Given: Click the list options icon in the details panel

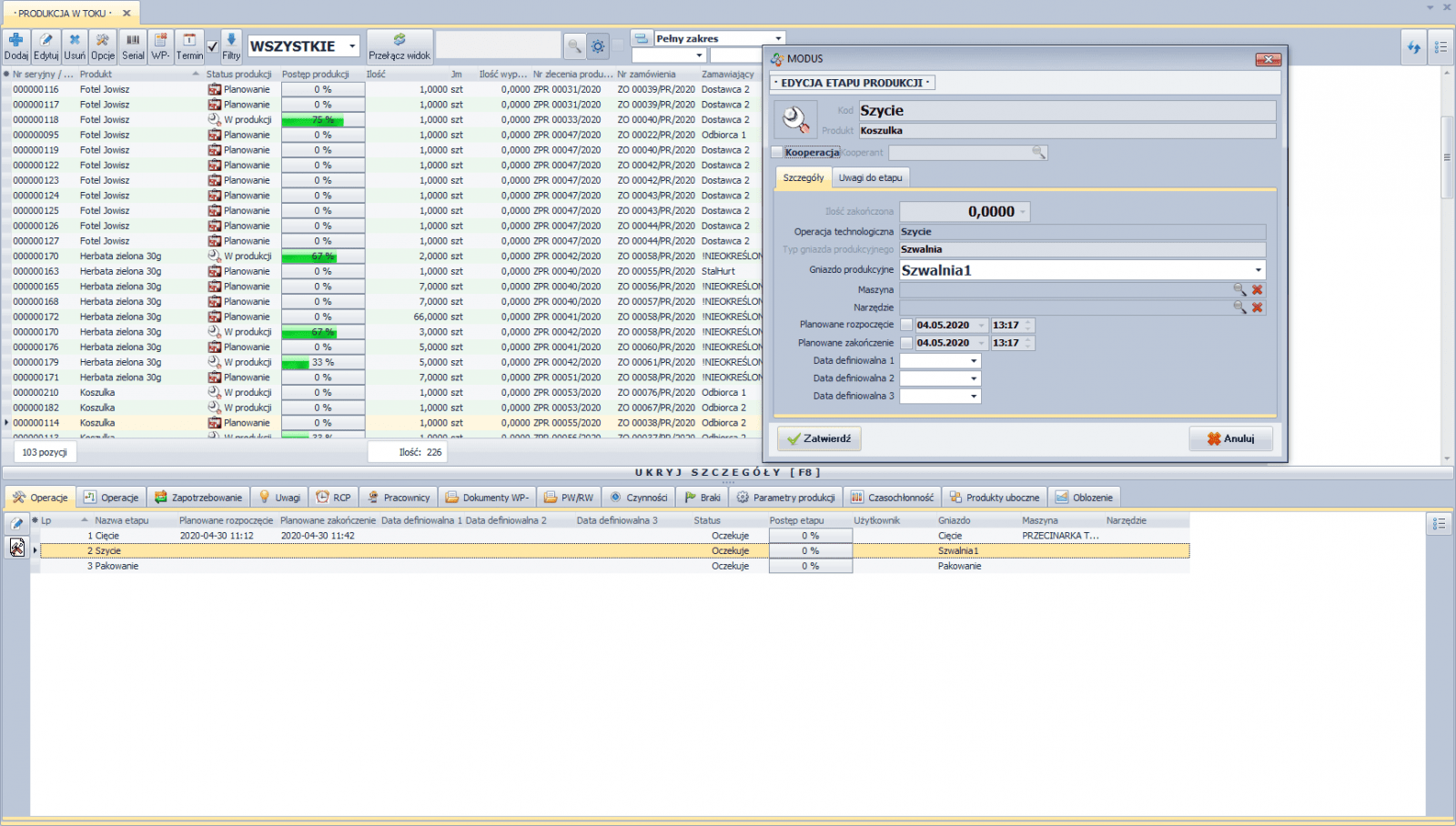Looking at the screenshot, I should point(1439,524).
